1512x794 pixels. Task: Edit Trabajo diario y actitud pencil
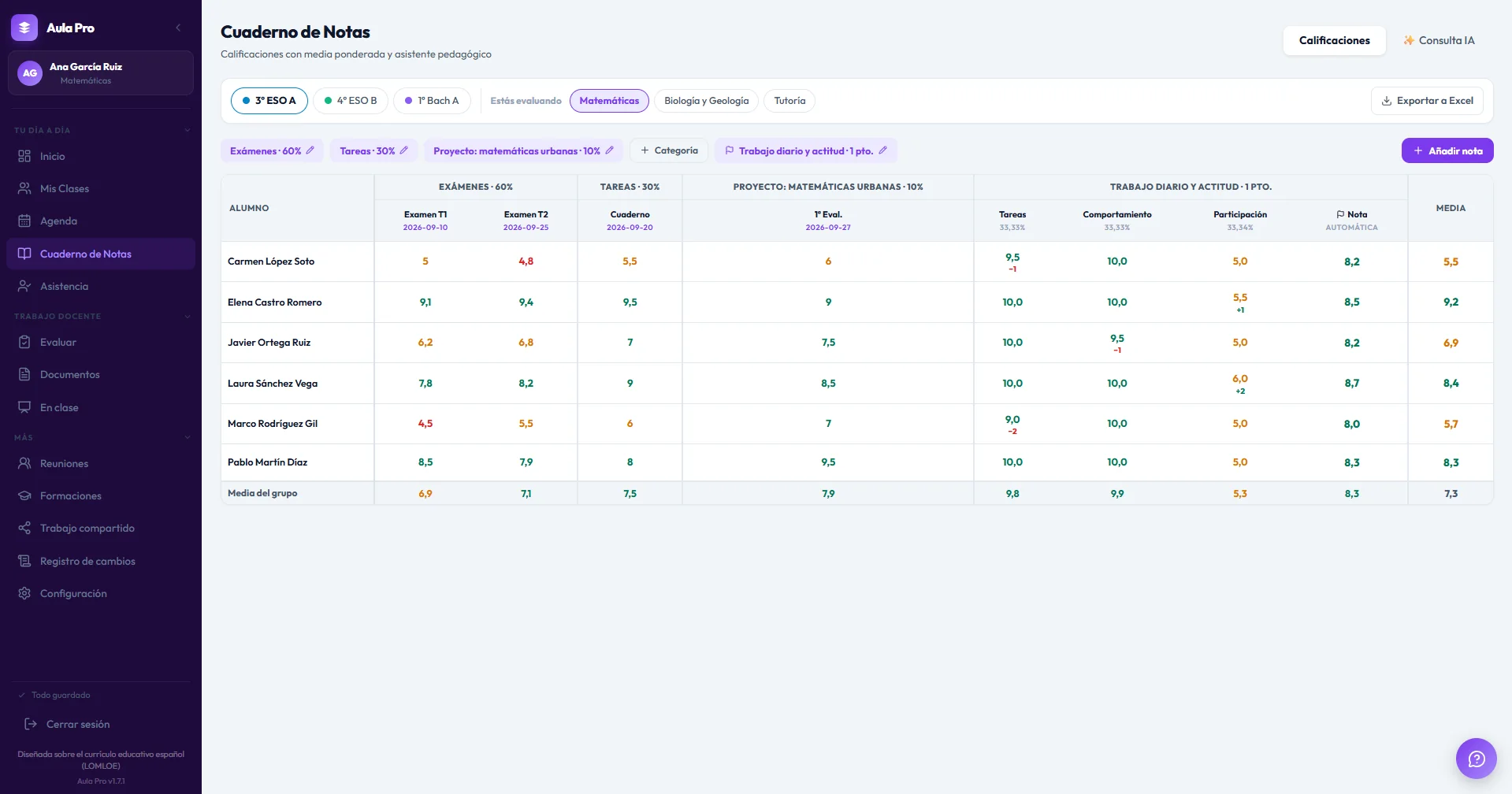[x=882, y=150]
